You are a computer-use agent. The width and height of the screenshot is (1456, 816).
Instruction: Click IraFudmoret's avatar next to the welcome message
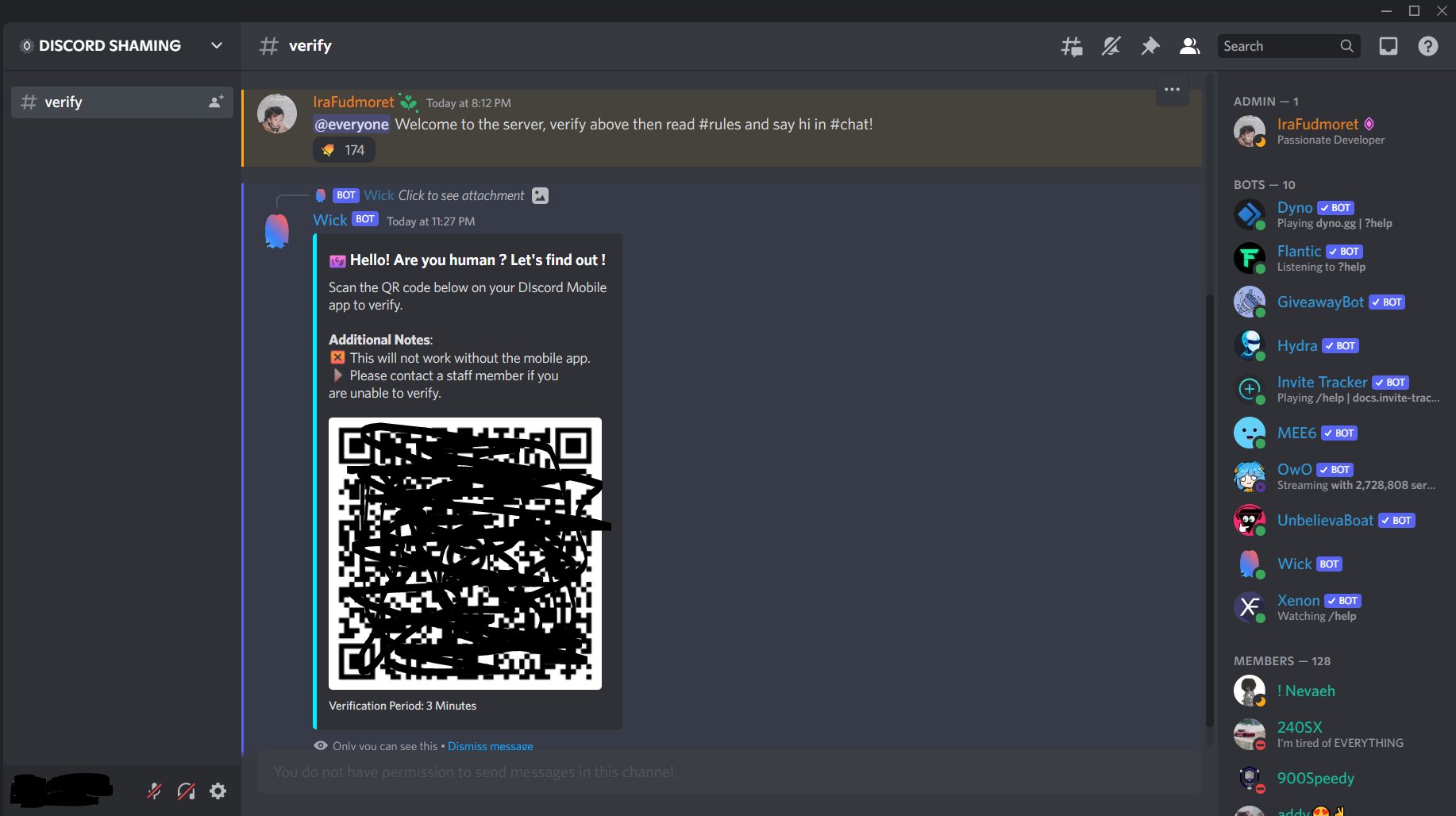click(277, 113)
